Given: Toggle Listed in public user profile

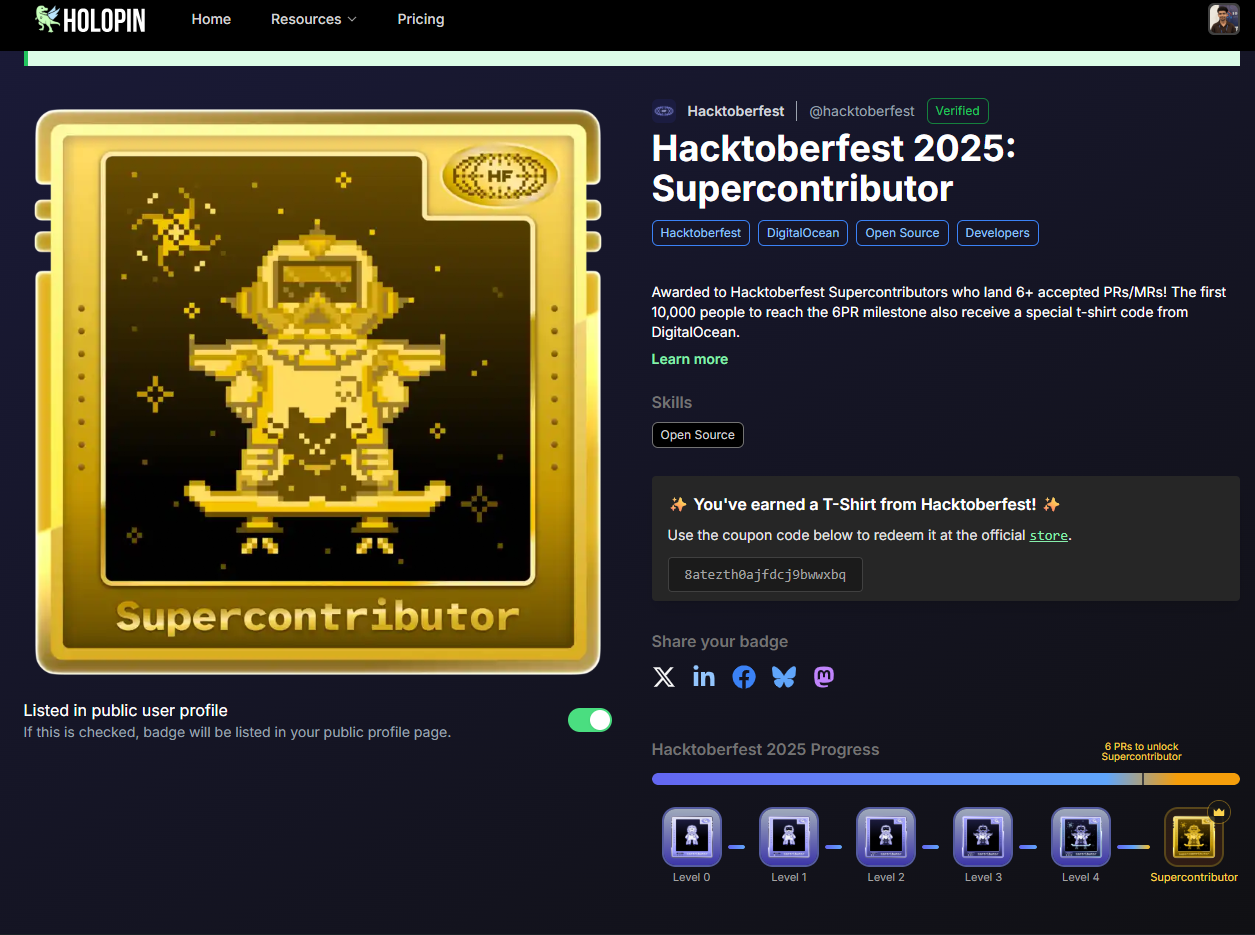Looking at the screenshot, I should [590, 720].
